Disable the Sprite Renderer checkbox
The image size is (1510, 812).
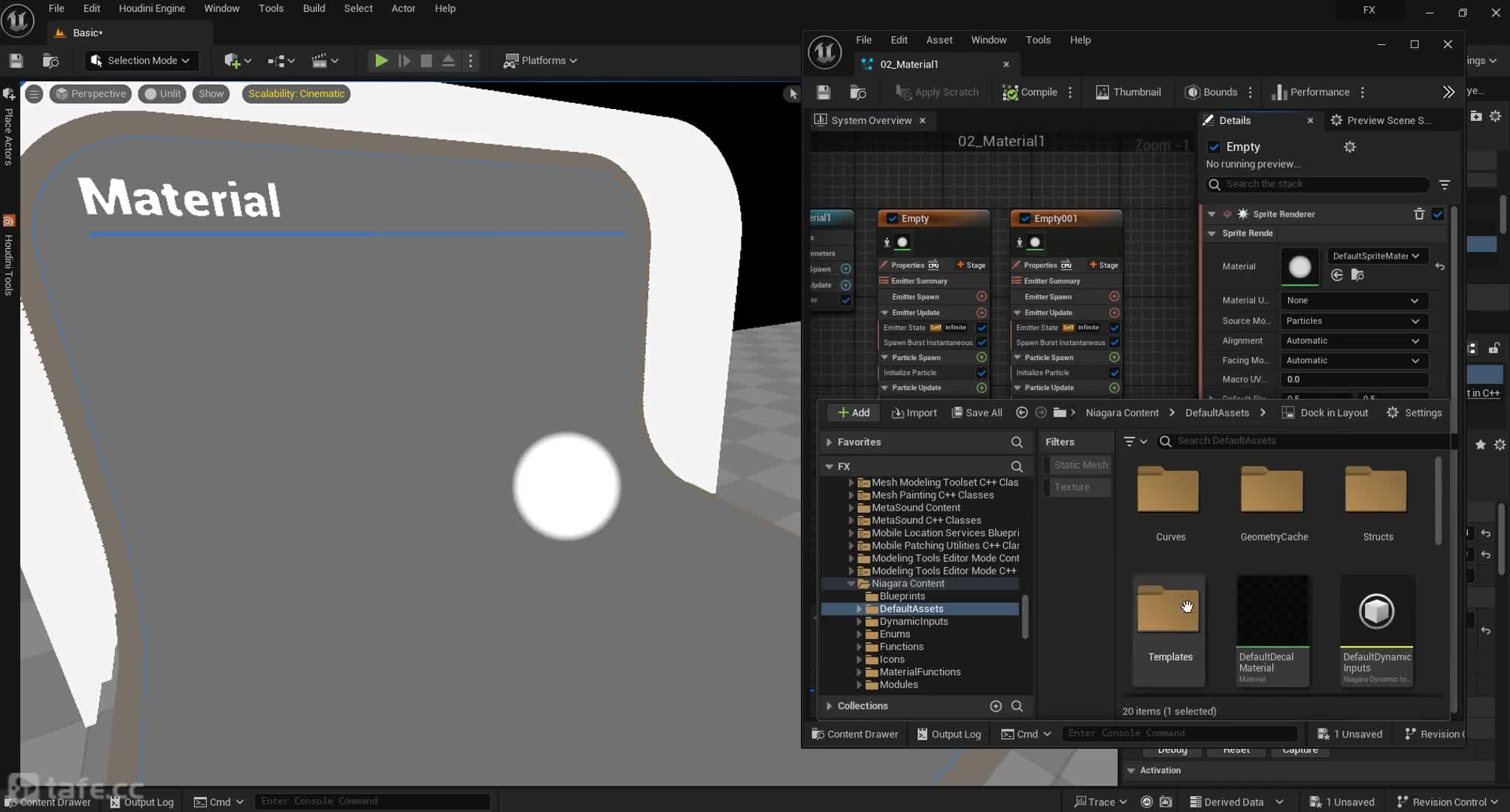1437,214
